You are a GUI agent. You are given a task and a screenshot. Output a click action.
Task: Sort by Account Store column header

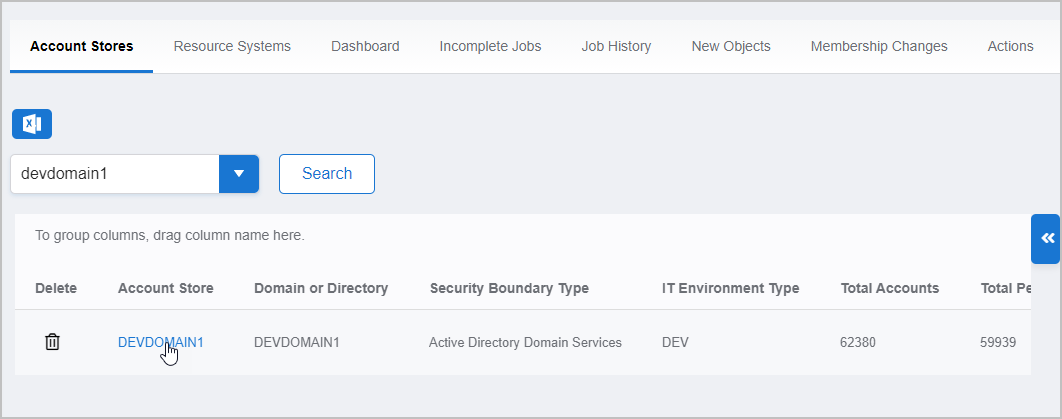click(165, 288)
